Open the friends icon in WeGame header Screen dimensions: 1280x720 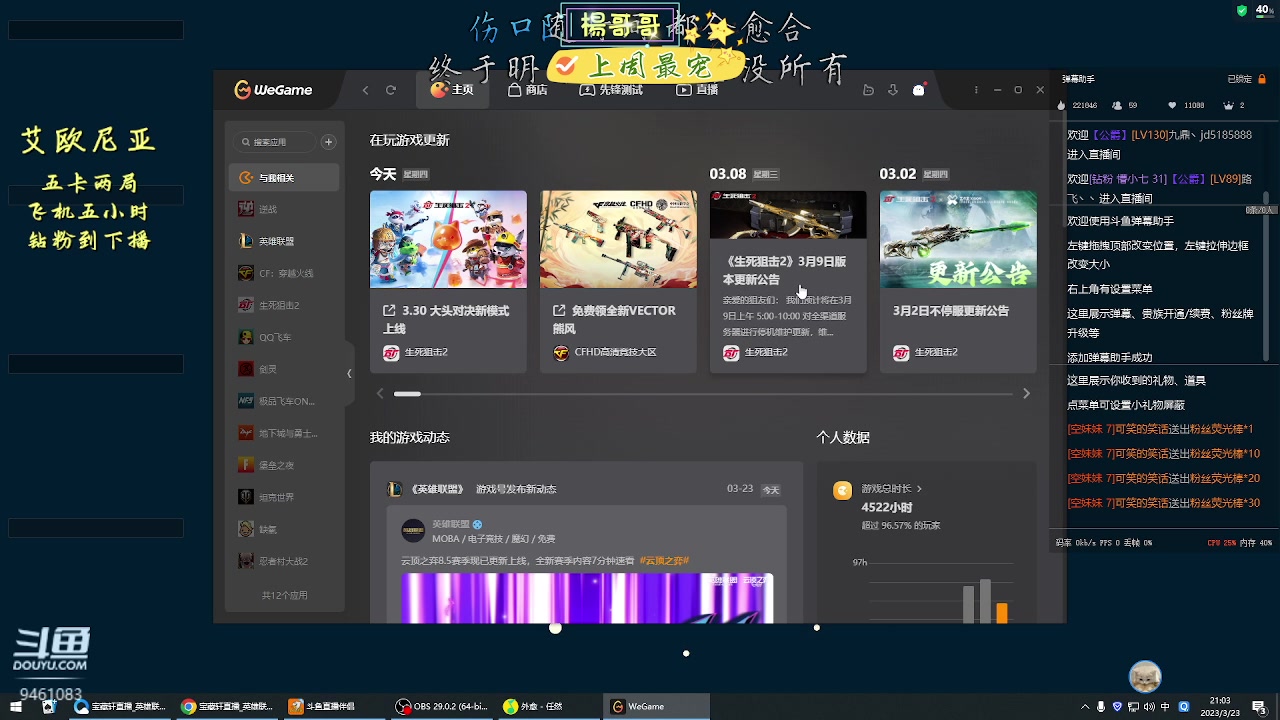[x=868, y=90]
